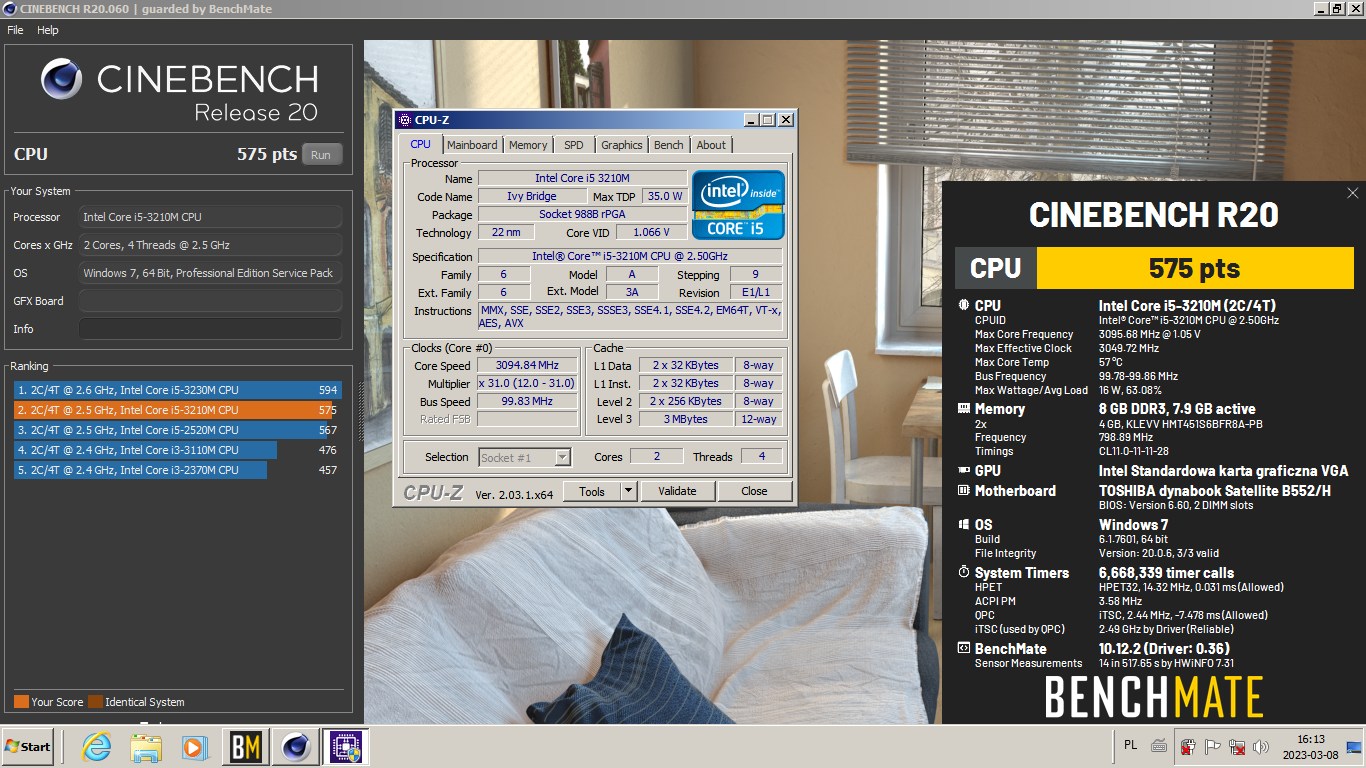Open the volume speaker tray icon
The image size is (1366, 768).
[1261, 746]
